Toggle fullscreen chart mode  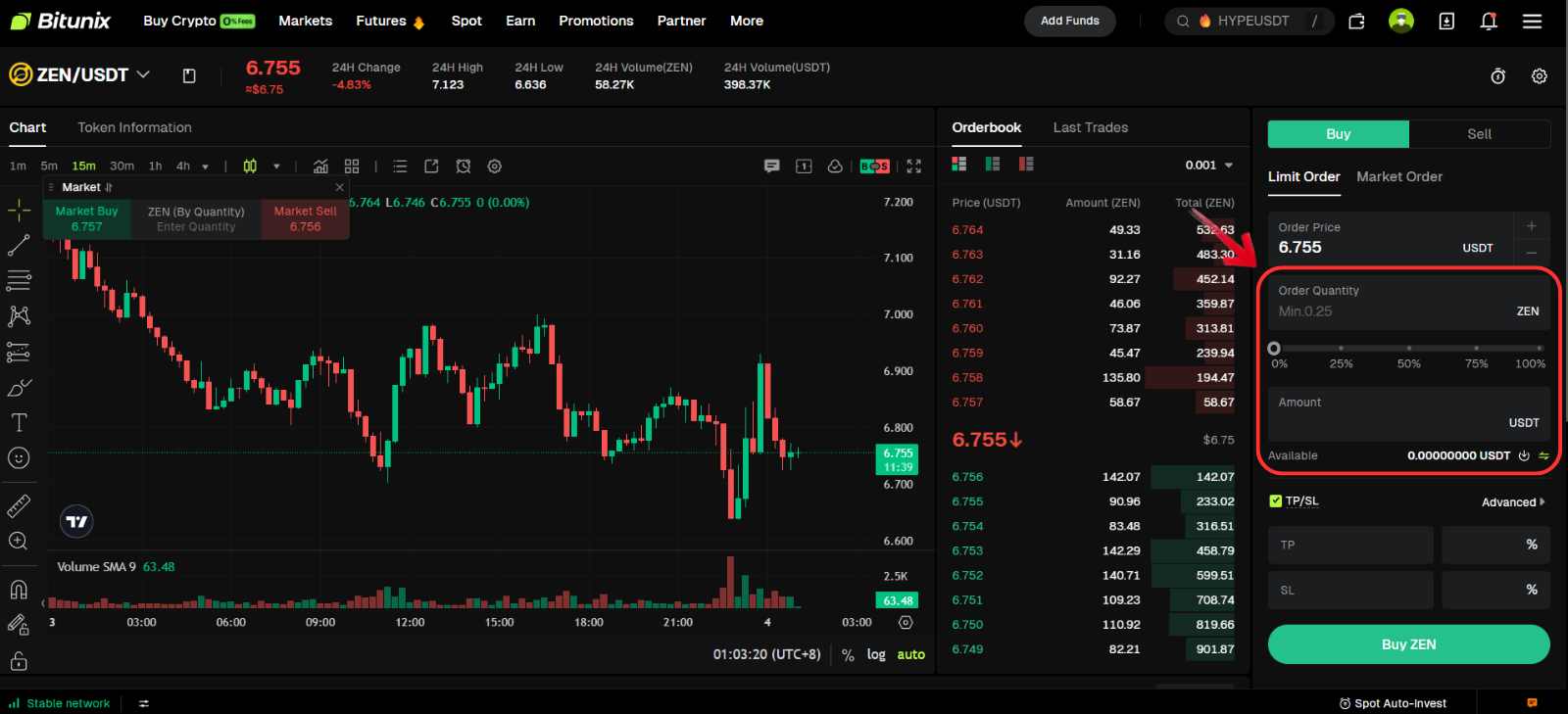914,167
